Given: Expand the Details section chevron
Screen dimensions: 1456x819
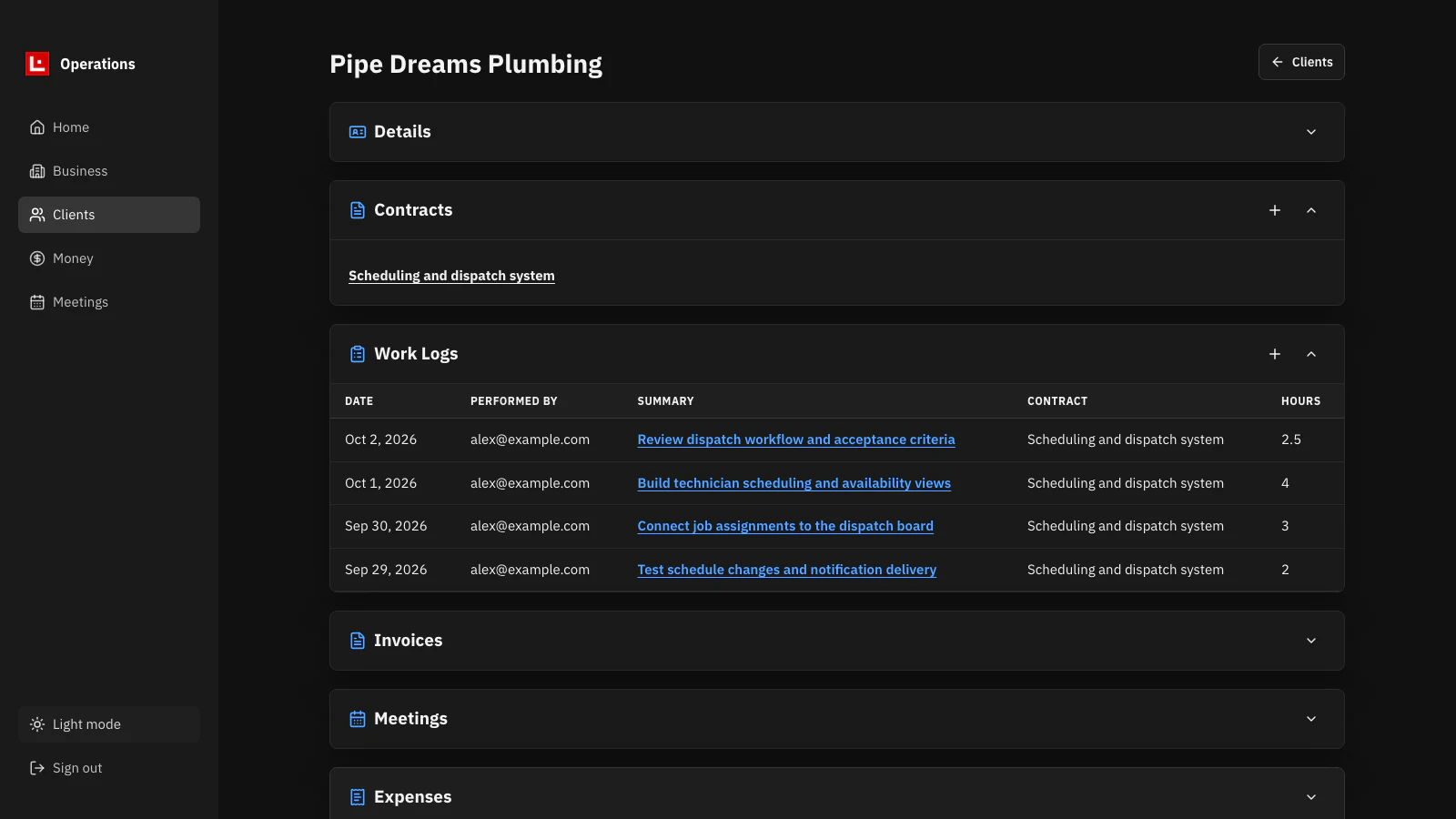Looking at the screenshot, I should click(1311, 132).
